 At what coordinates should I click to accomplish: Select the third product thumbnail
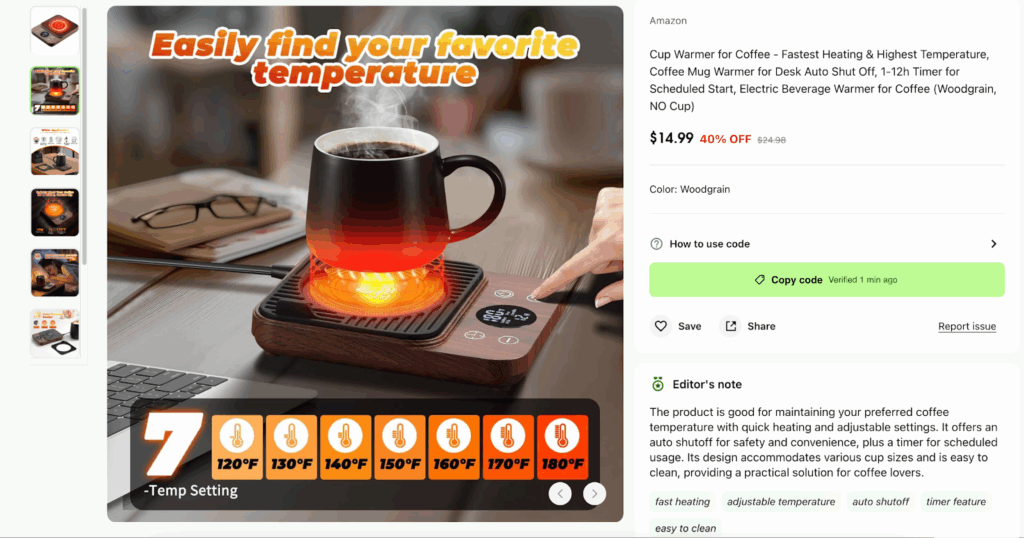[x=55, y=151]
